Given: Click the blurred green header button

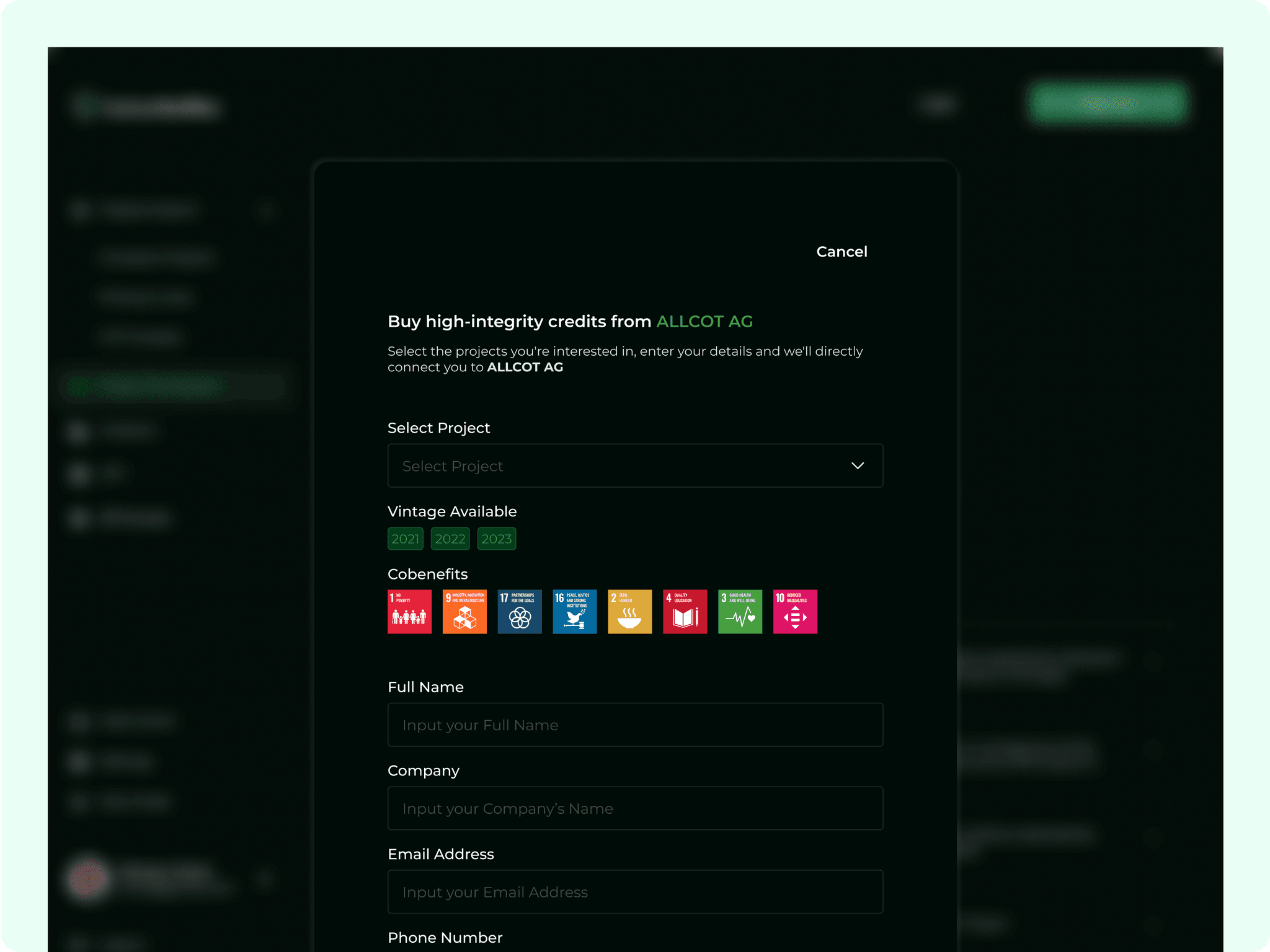Looking at the screenshot, I should (1108, 103).
